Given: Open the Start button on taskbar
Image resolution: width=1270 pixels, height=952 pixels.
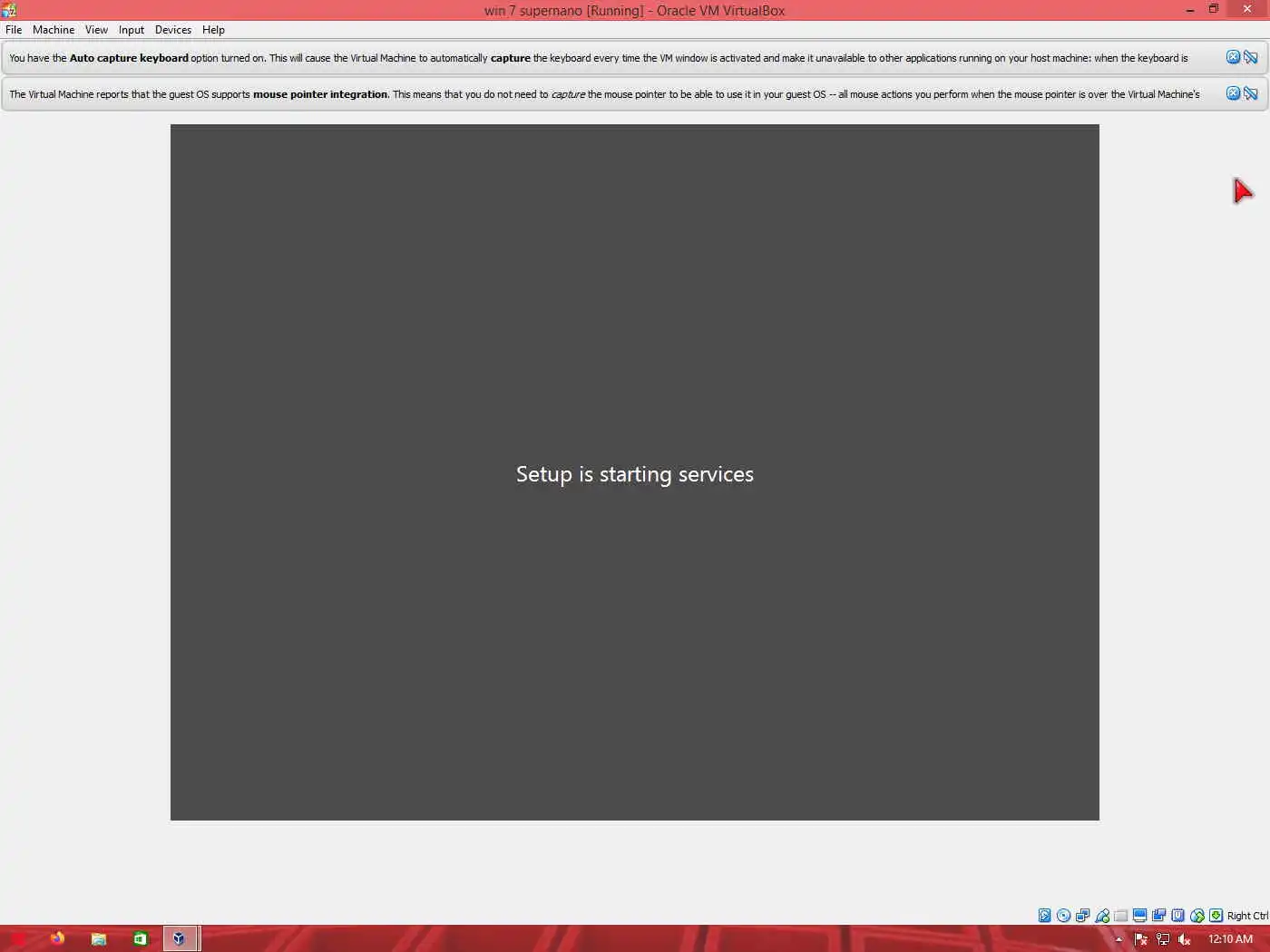Looking at the screenshot, I should (18, 938).
